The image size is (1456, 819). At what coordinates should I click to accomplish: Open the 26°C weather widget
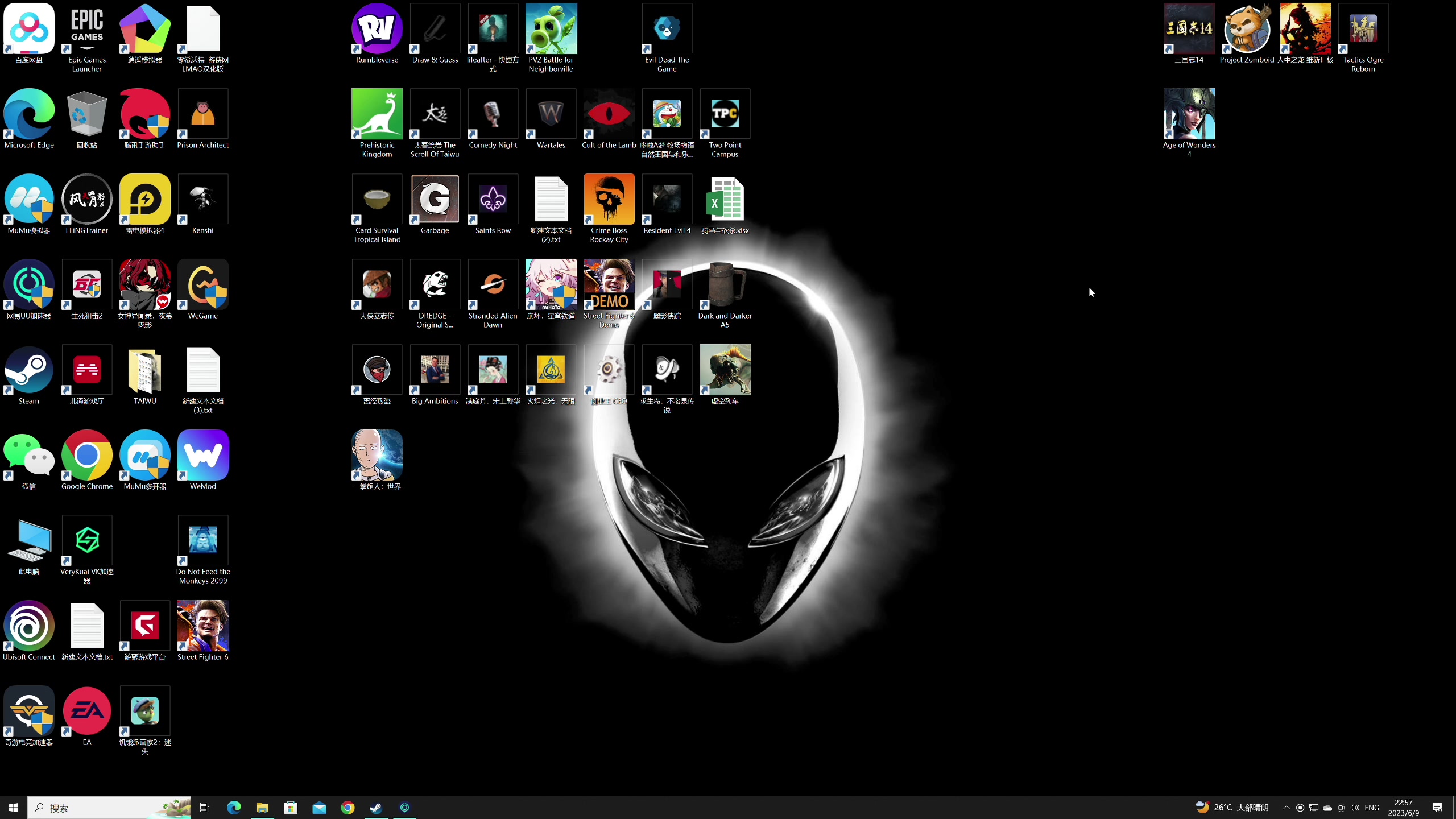click(x=1232, y=808)
